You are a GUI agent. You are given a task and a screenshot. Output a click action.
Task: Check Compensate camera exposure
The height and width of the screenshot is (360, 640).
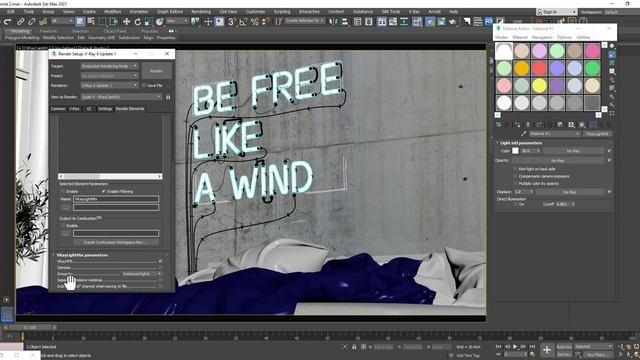516,176
